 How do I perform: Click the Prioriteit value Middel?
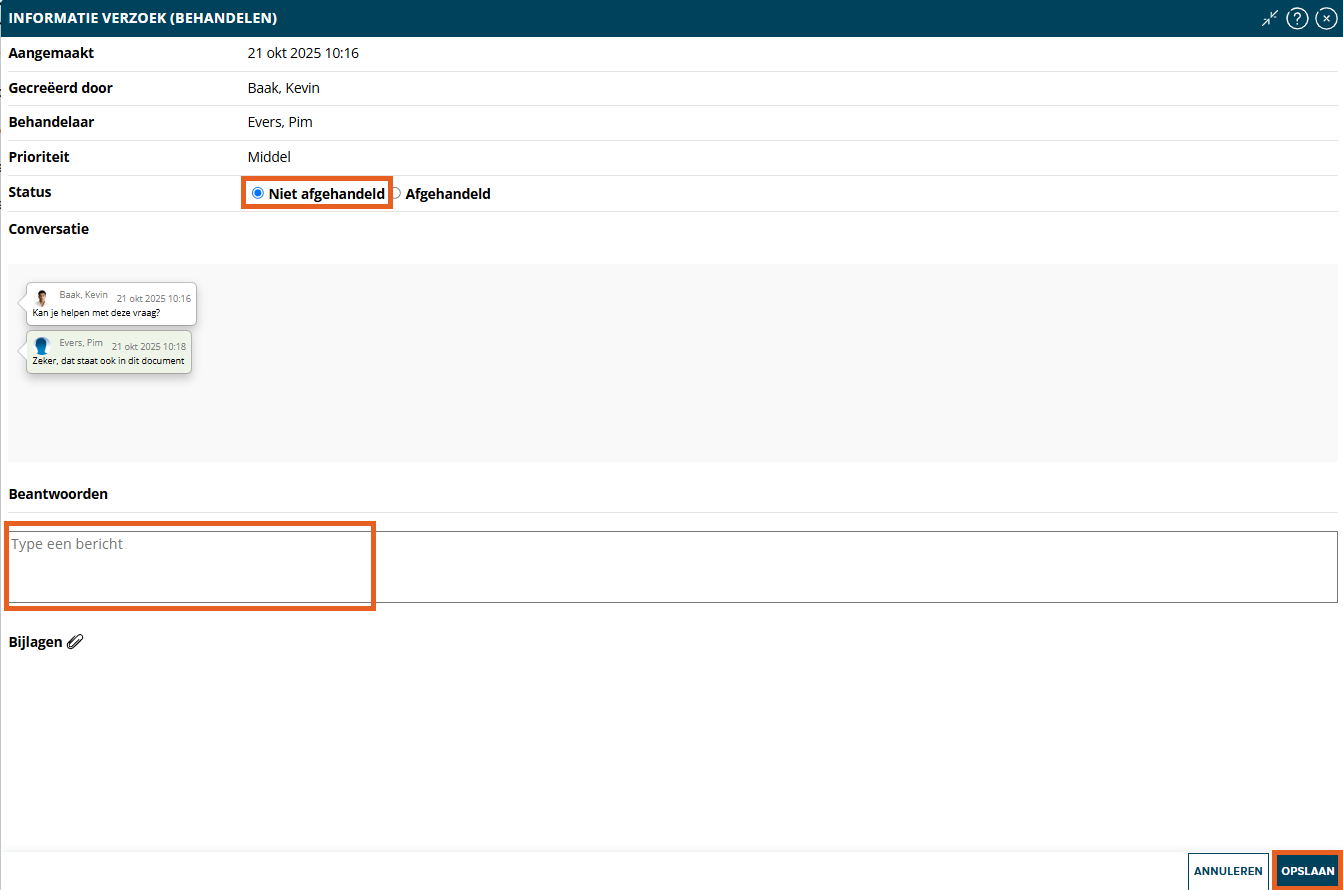point(269,157)
